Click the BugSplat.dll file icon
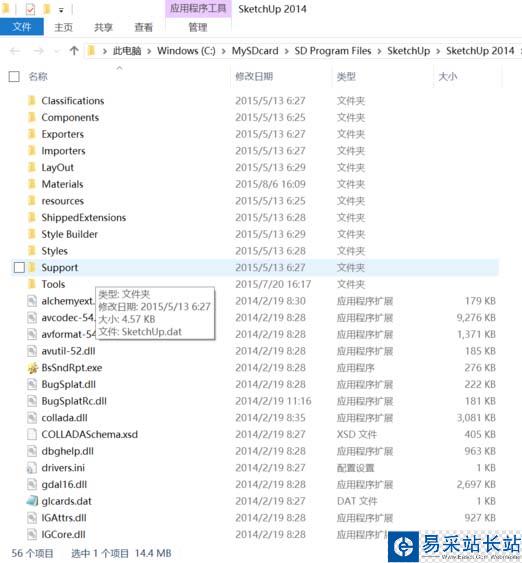 [x=32, y=385]
